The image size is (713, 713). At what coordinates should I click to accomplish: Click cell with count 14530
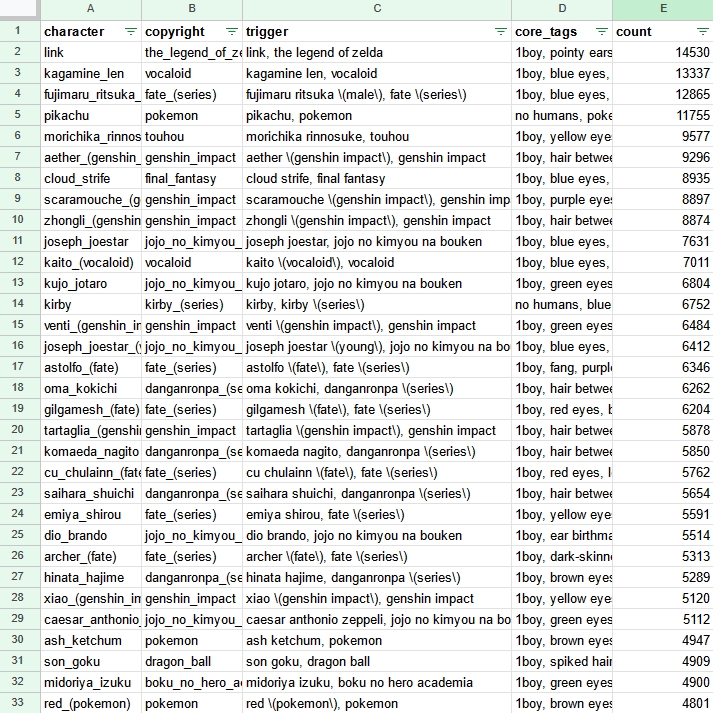pyautogui.click(x=663, y=53)
